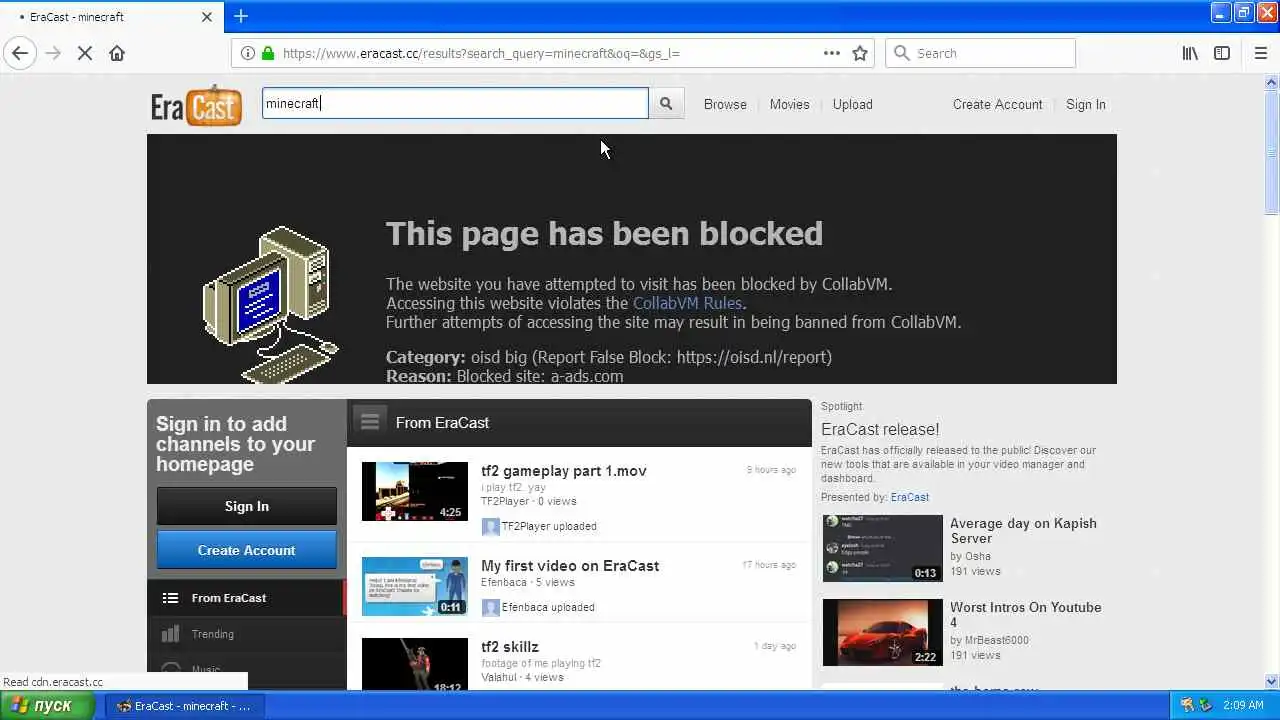Toggle the sidebar view icon
The height and width of the screenshot is (720, 1280).
1222,53
